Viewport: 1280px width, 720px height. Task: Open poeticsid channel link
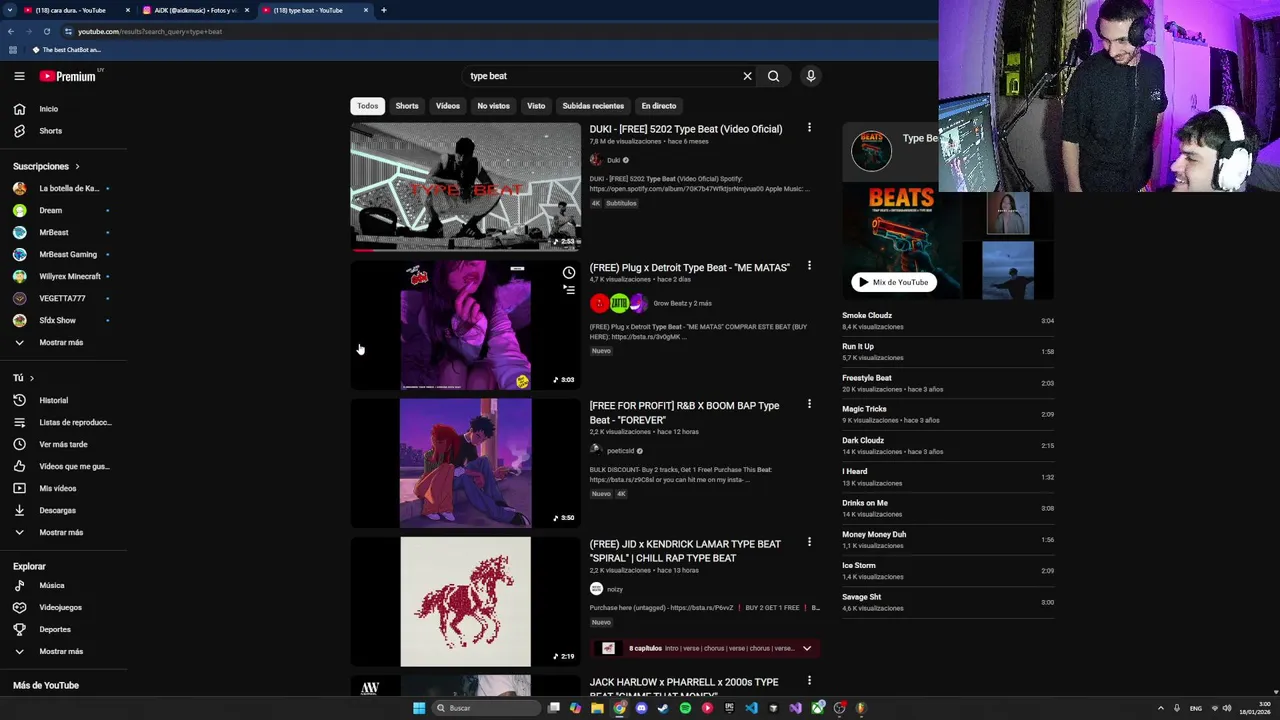coord(620,451)
